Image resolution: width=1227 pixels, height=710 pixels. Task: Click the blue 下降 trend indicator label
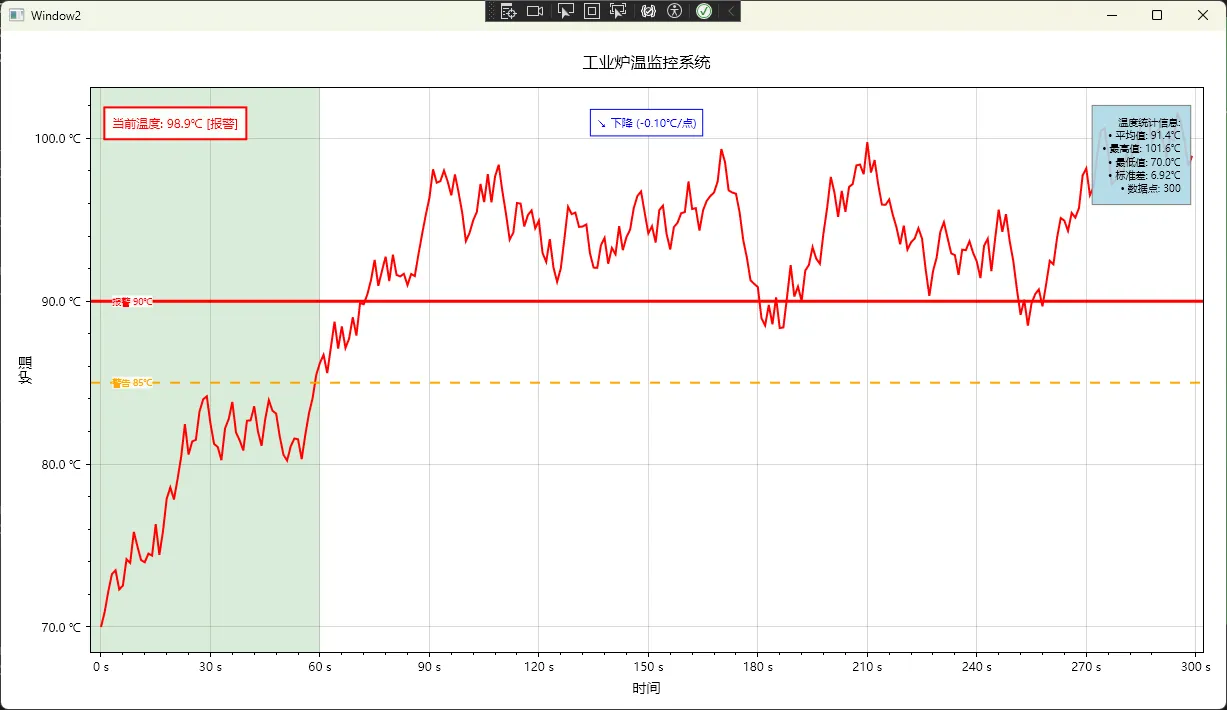point(646,123)
